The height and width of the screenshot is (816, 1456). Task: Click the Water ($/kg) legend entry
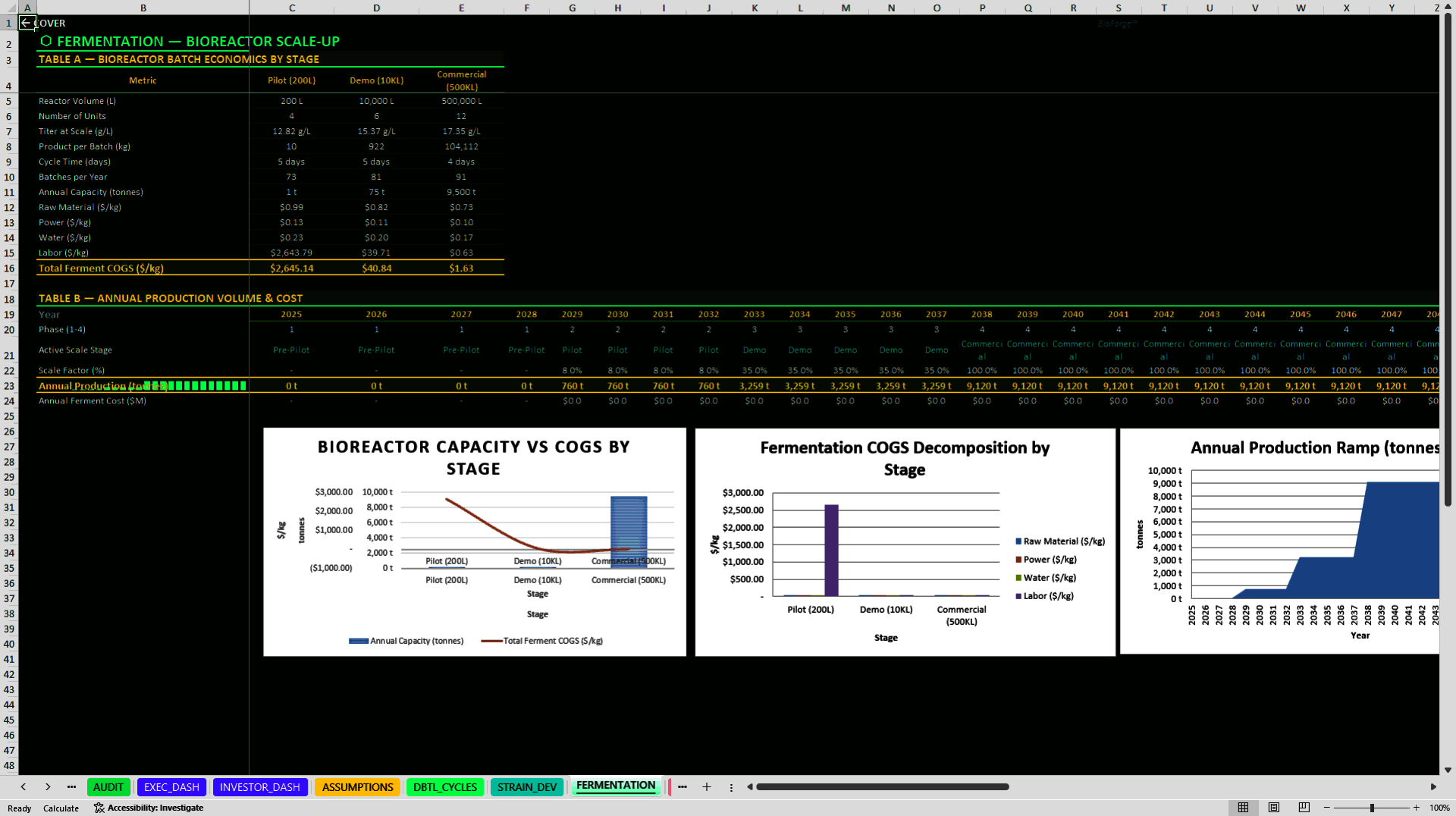tap(1046, 578)
